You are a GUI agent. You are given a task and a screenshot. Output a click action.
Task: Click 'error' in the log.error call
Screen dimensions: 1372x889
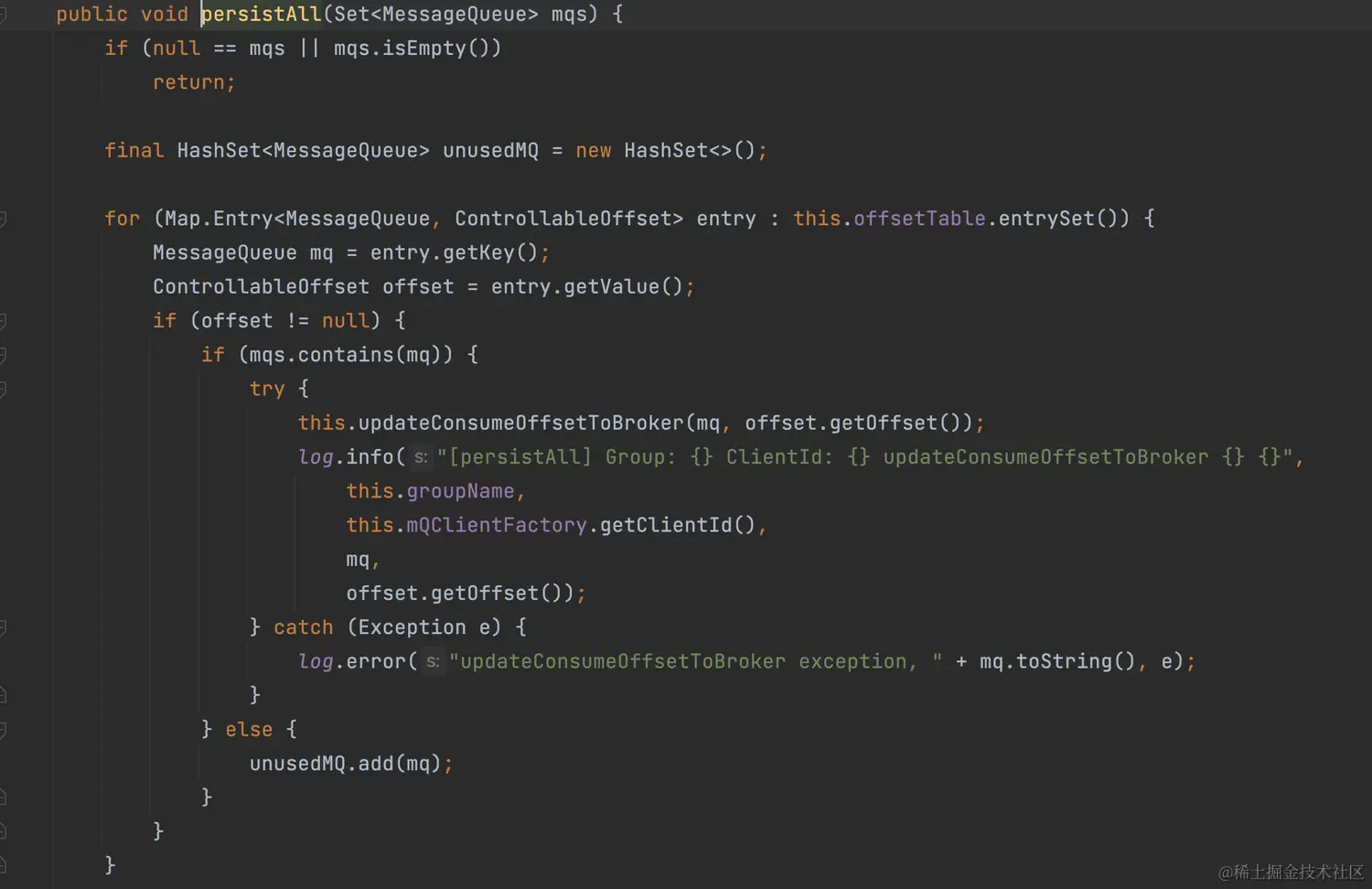click(375, 661)
